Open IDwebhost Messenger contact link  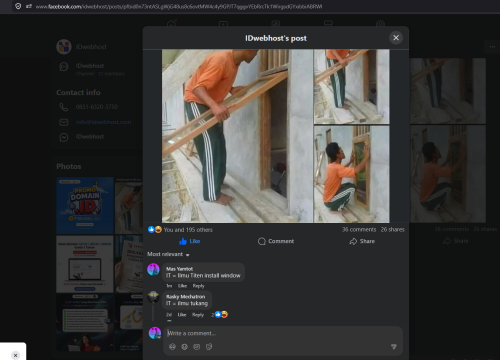click(90, 137)
